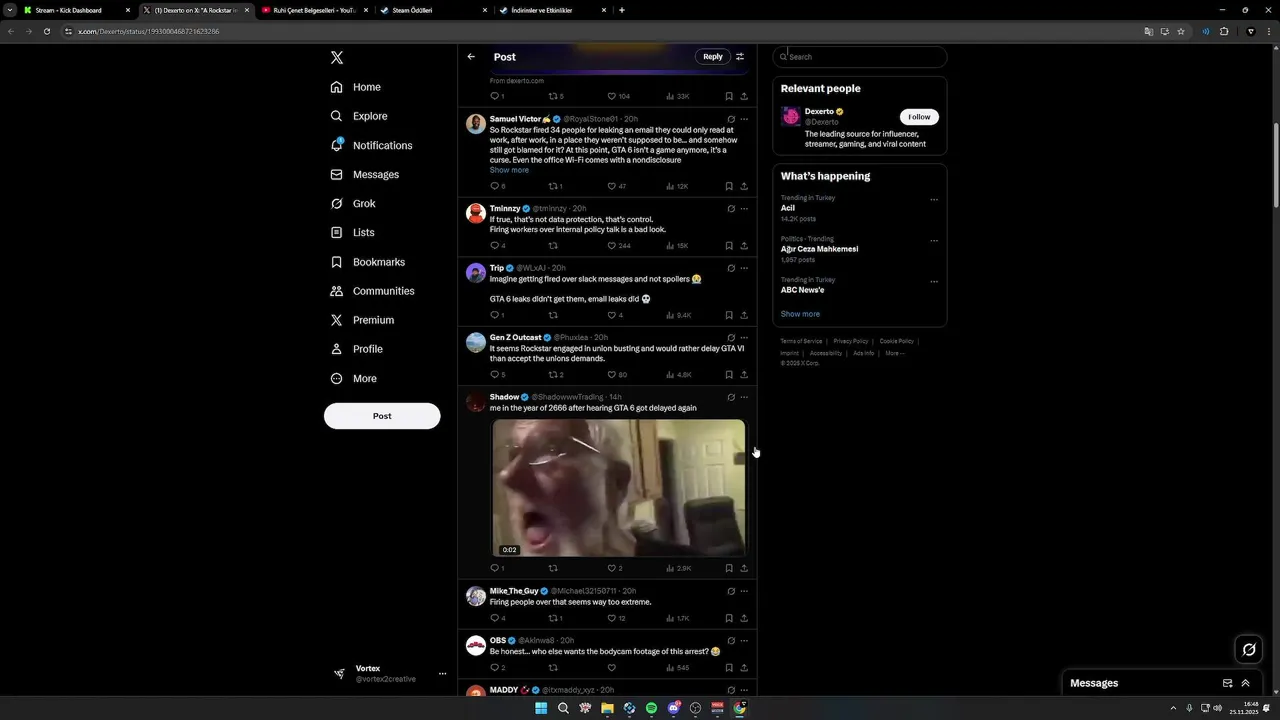Open a new browser tab with plus
The width and height of the screenshot is (1280, 720).
(x=622, y=10)
